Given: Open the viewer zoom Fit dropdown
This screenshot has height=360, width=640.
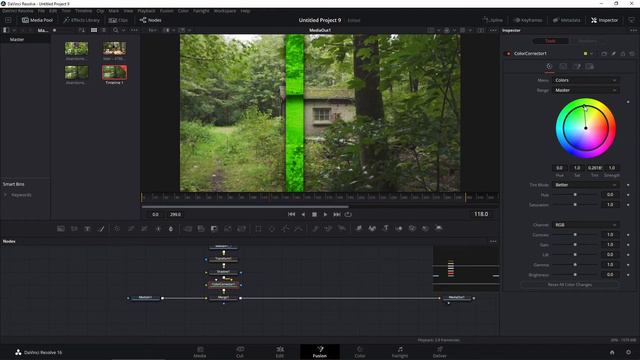Looking at the screenshot, I should pyautogui.click(x=154, y=30).
